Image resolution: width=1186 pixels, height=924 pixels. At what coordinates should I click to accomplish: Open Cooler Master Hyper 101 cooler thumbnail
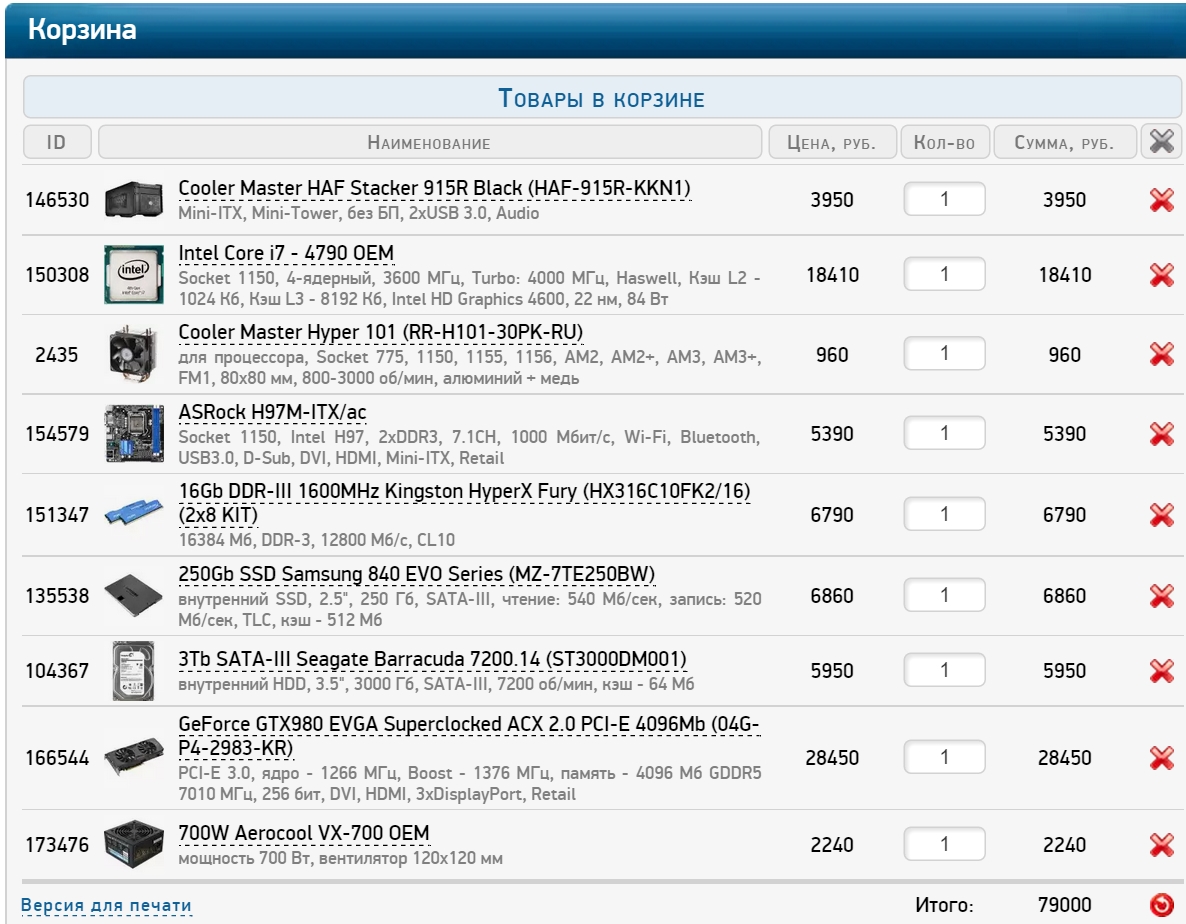pyautogui.click(x=134, y=354)
